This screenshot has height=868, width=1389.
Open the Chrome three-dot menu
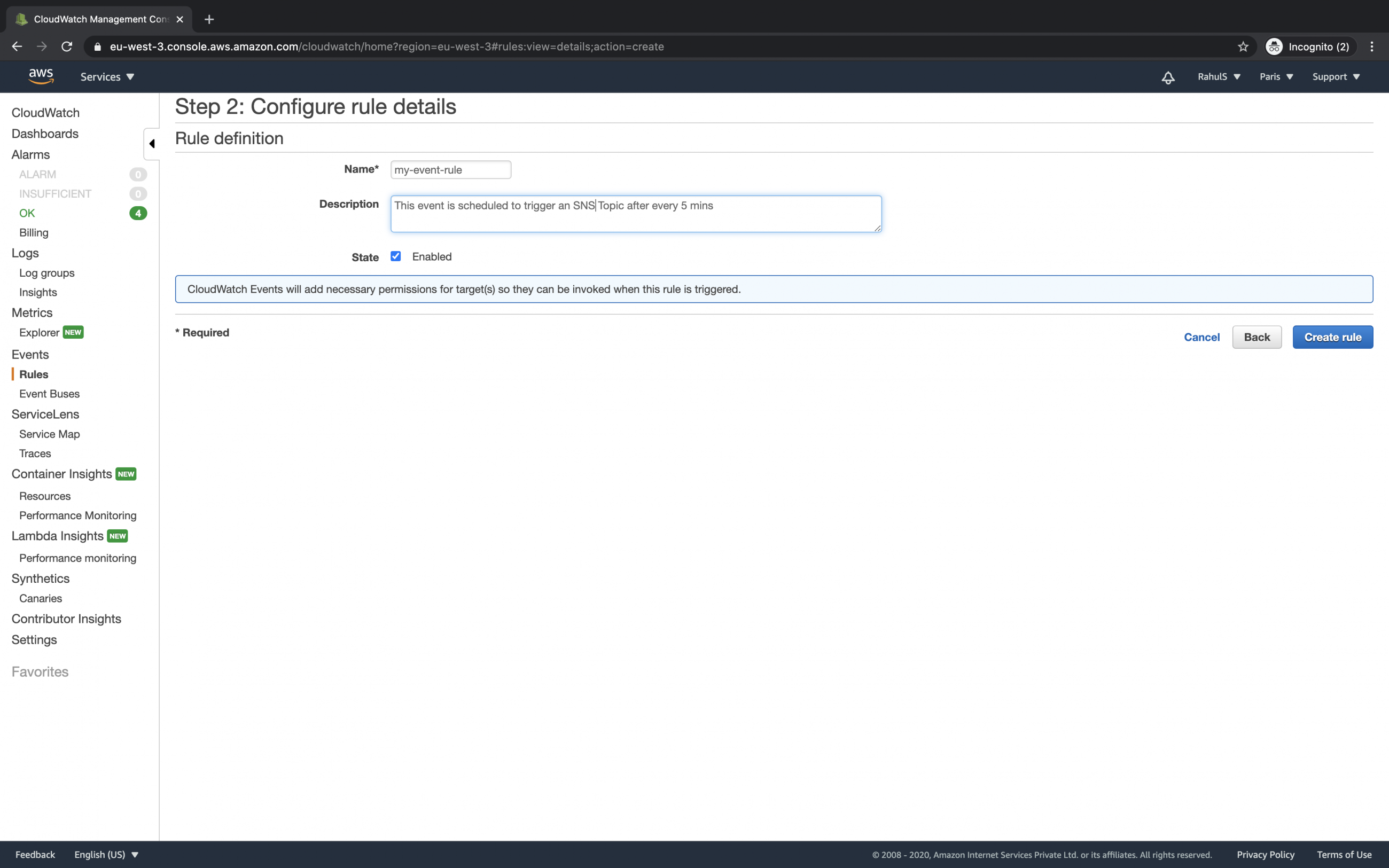1372,46
